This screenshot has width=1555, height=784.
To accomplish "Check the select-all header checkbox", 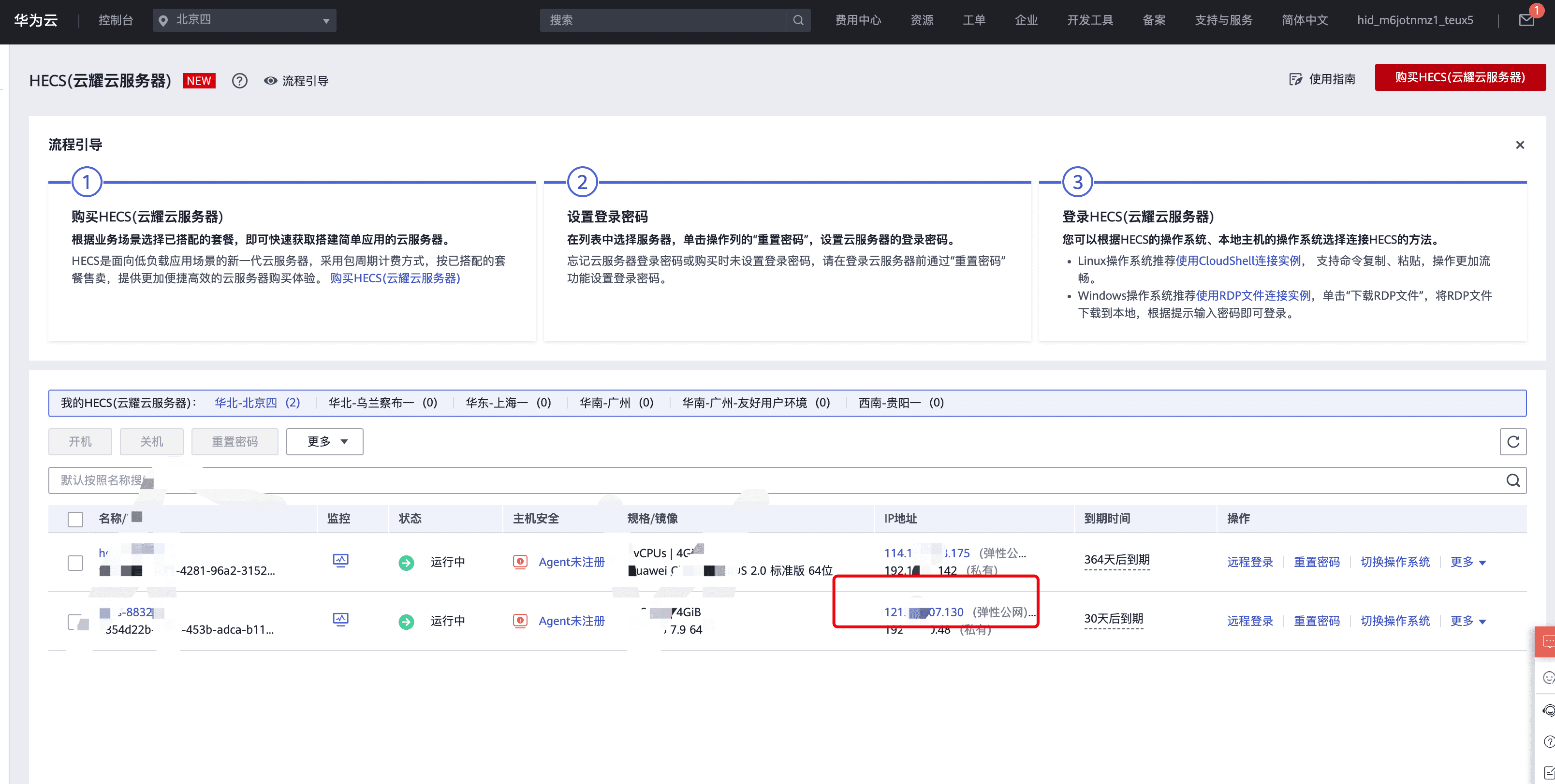I will coord(75,519).
